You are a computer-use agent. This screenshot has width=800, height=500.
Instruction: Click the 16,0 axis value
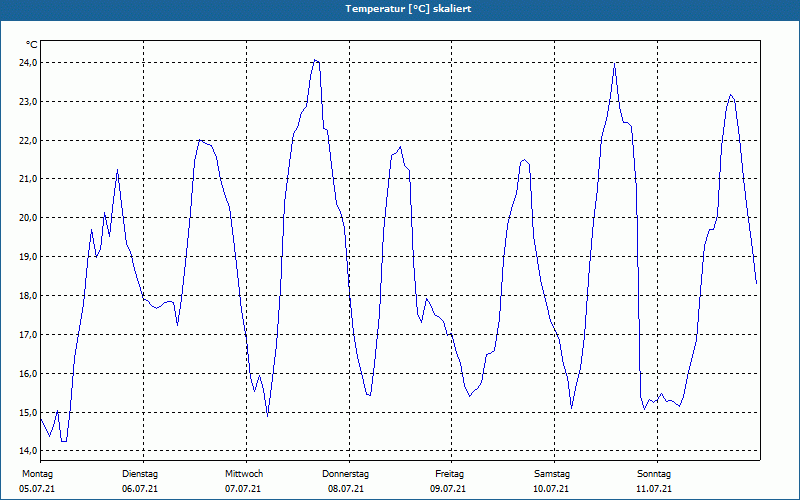(x=28, y=373)
